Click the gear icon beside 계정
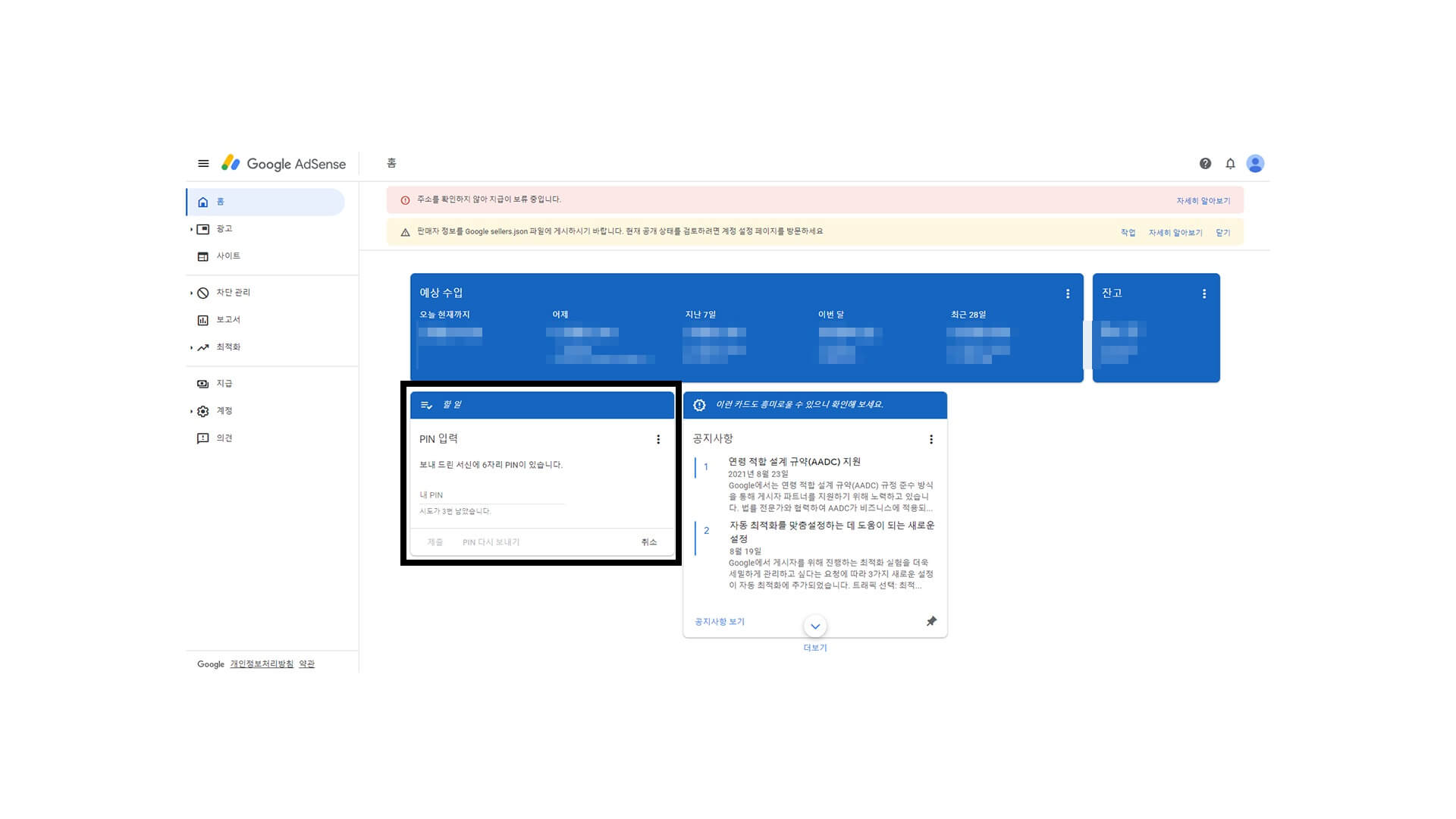1456x819 pixels. 202,411
